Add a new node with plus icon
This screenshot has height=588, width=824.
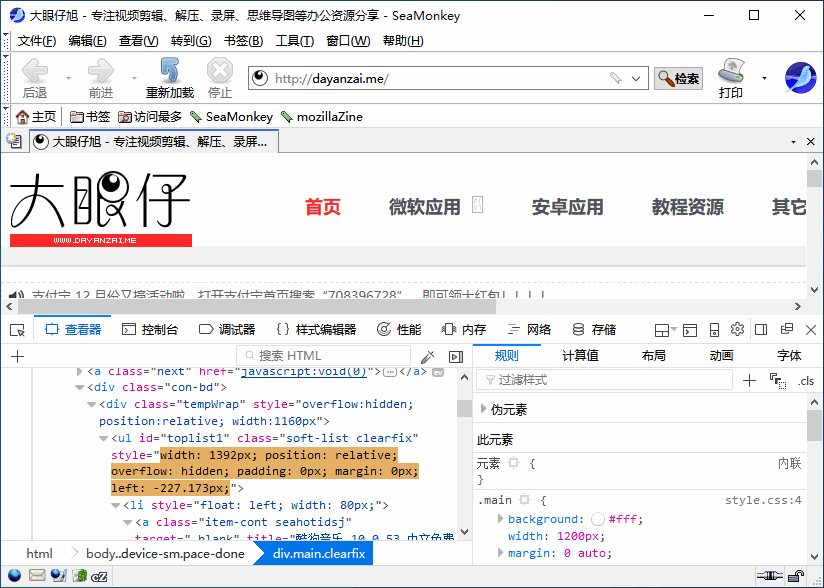[17, 356]
